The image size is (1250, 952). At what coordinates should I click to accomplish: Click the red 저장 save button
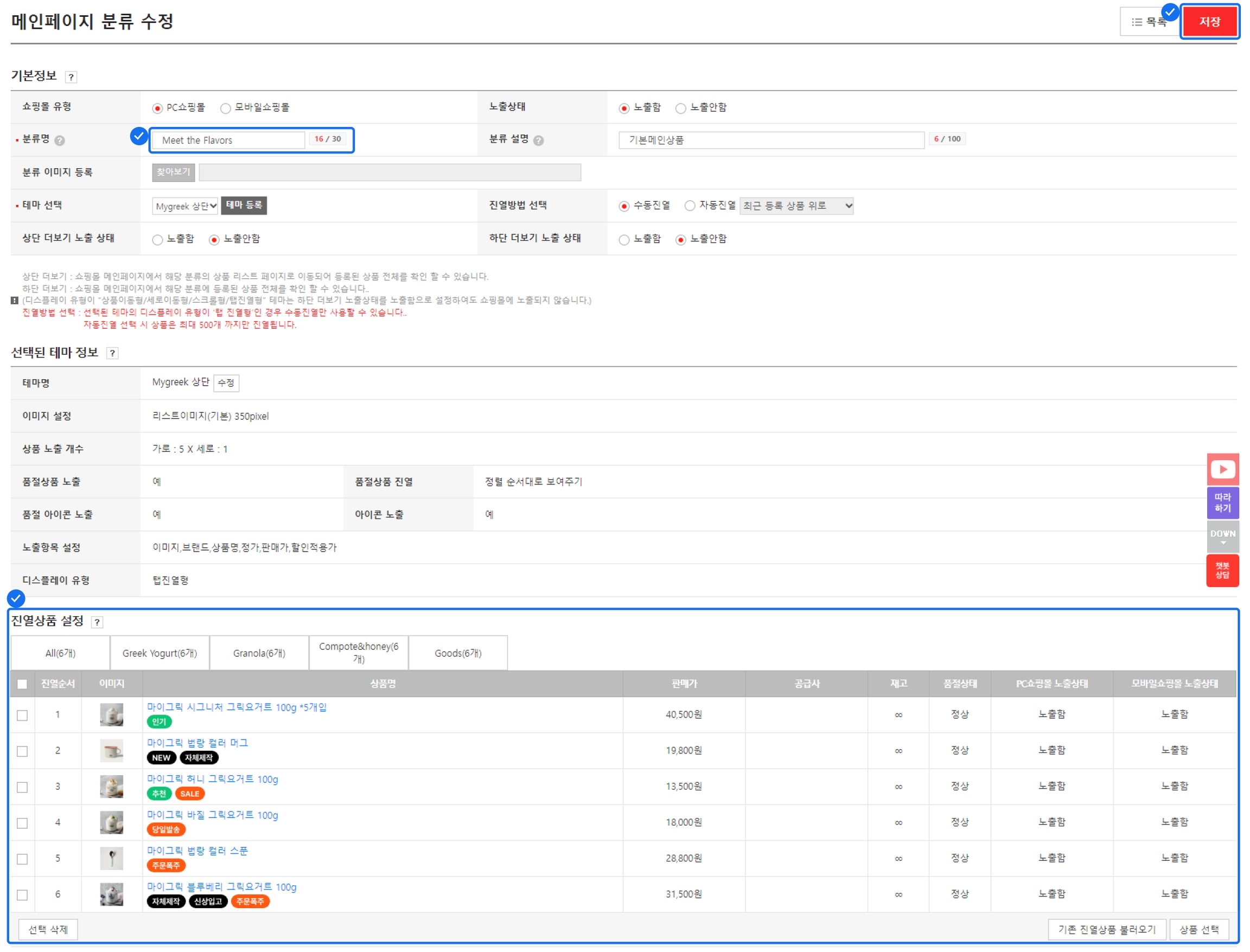click(x=1209, y=22)
